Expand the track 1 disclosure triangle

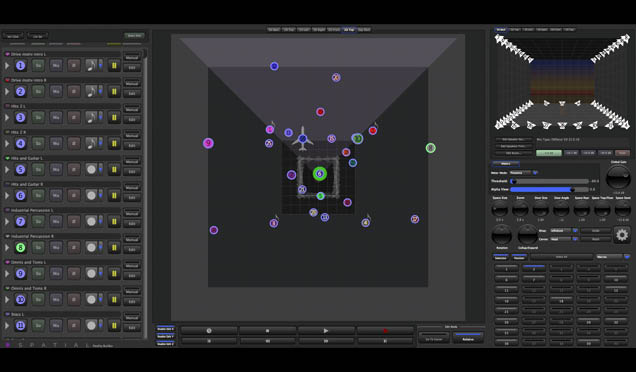(7, 65)
